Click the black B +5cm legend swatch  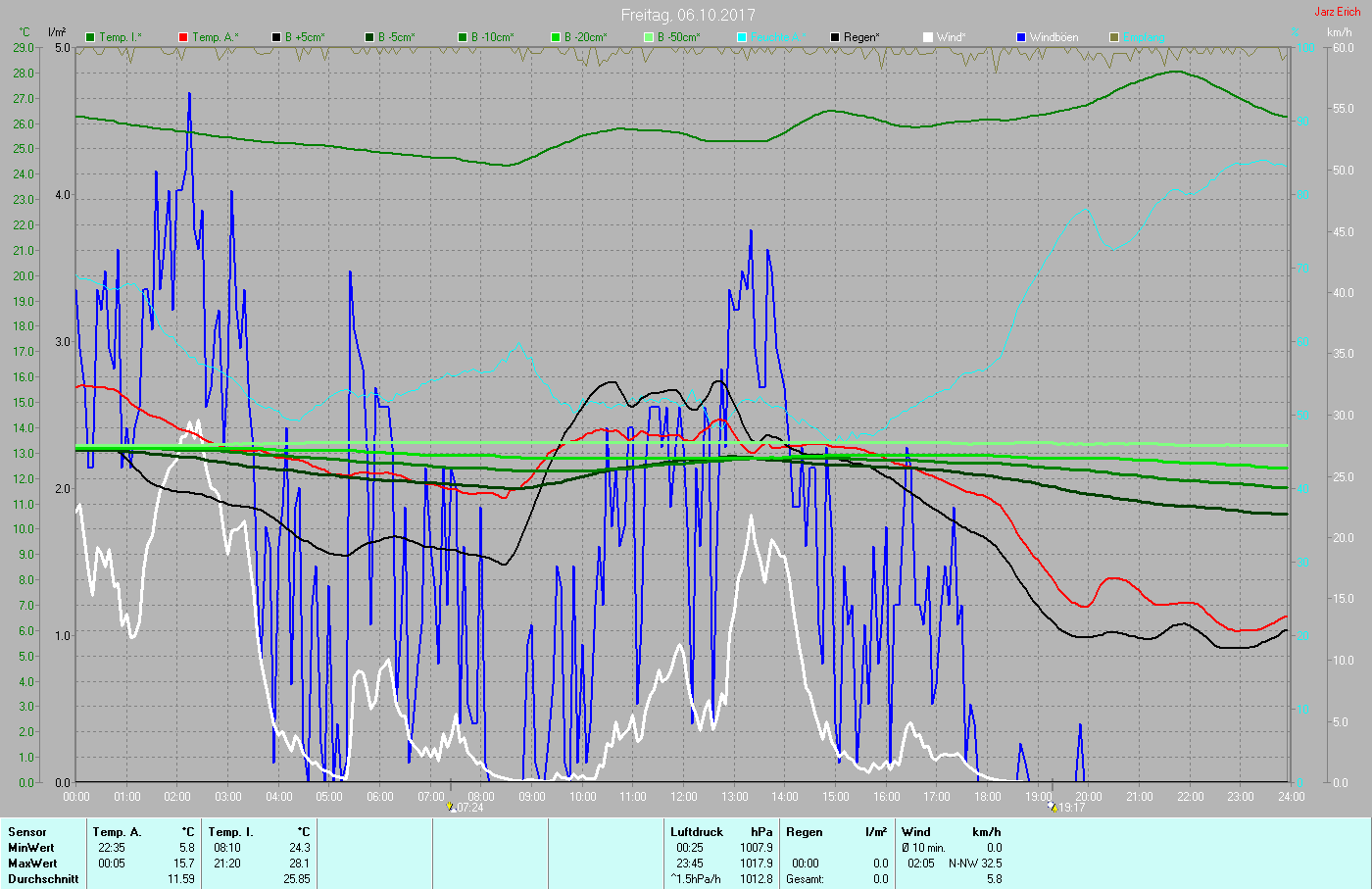276,37
